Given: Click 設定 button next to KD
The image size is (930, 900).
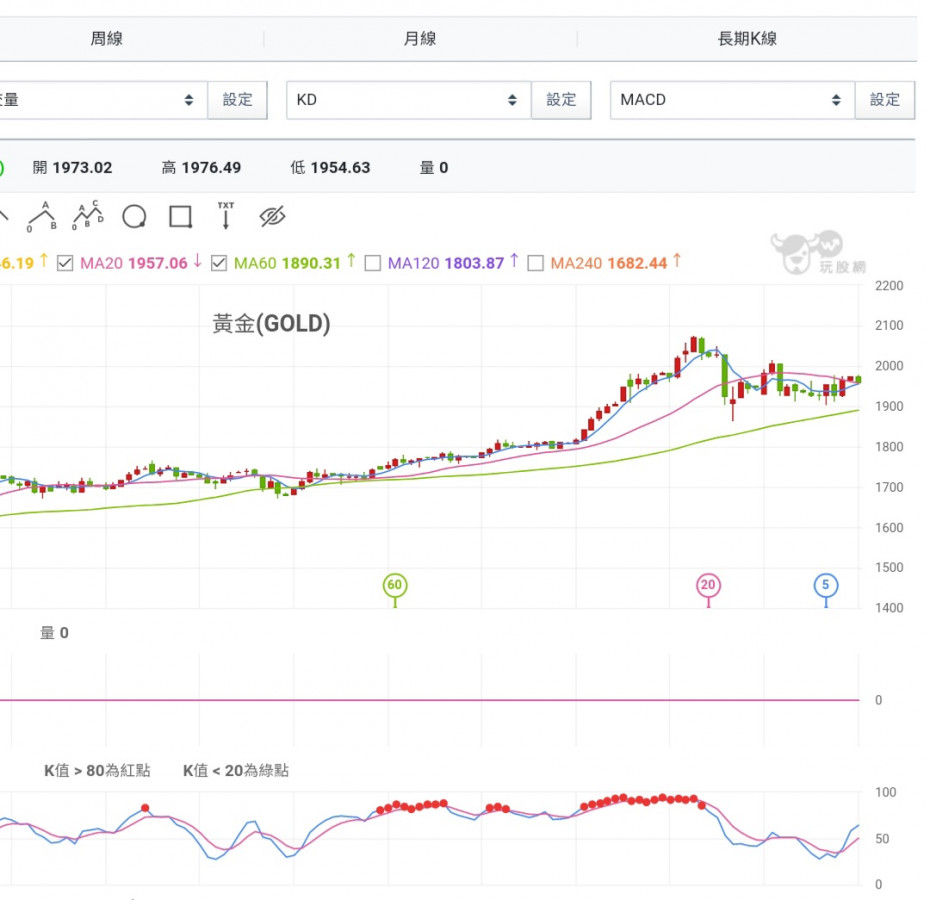Looking at the screenshot, I should pos(561,100).
